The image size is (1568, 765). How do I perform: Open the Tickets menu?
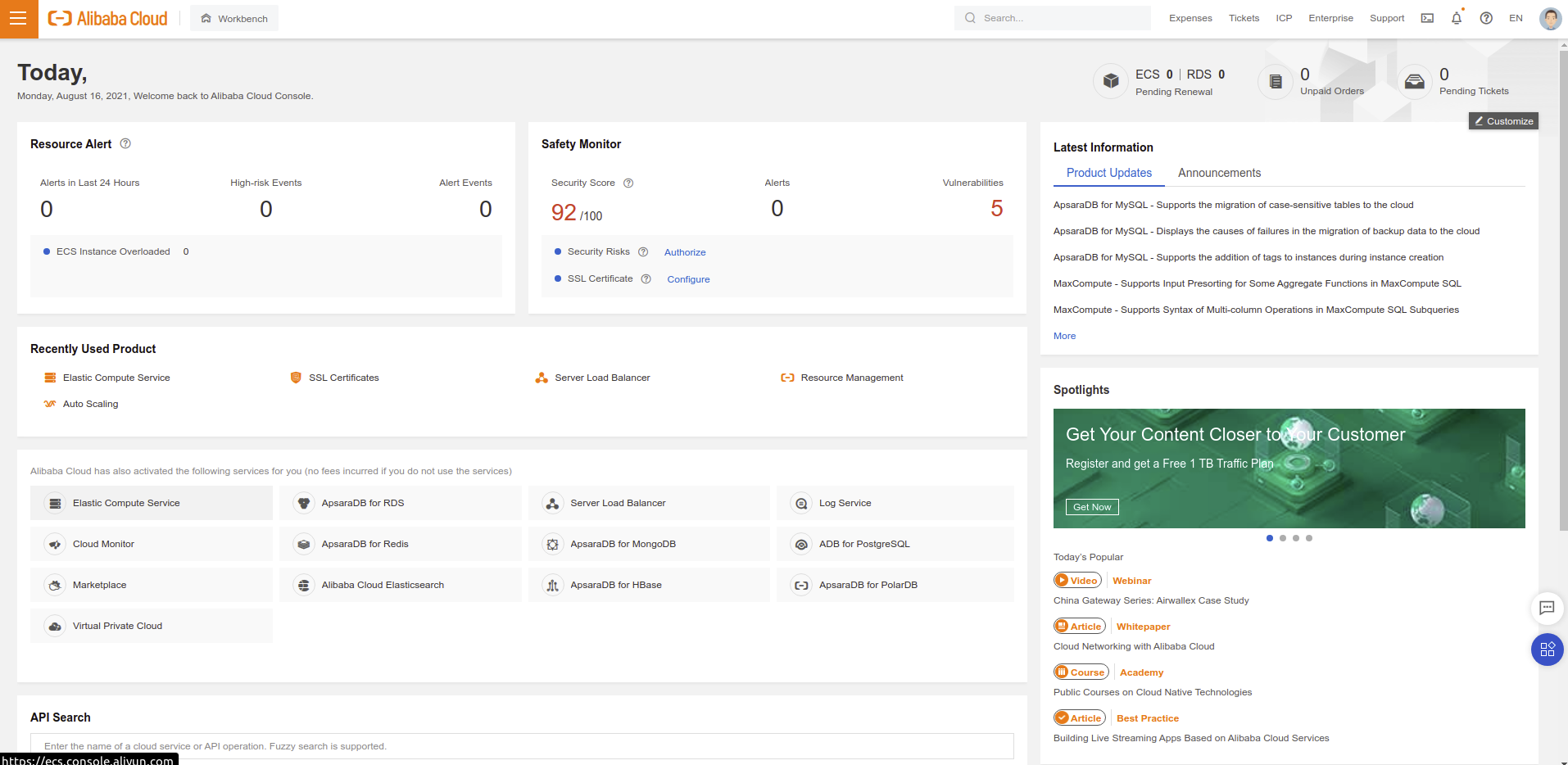(1244, 18)
